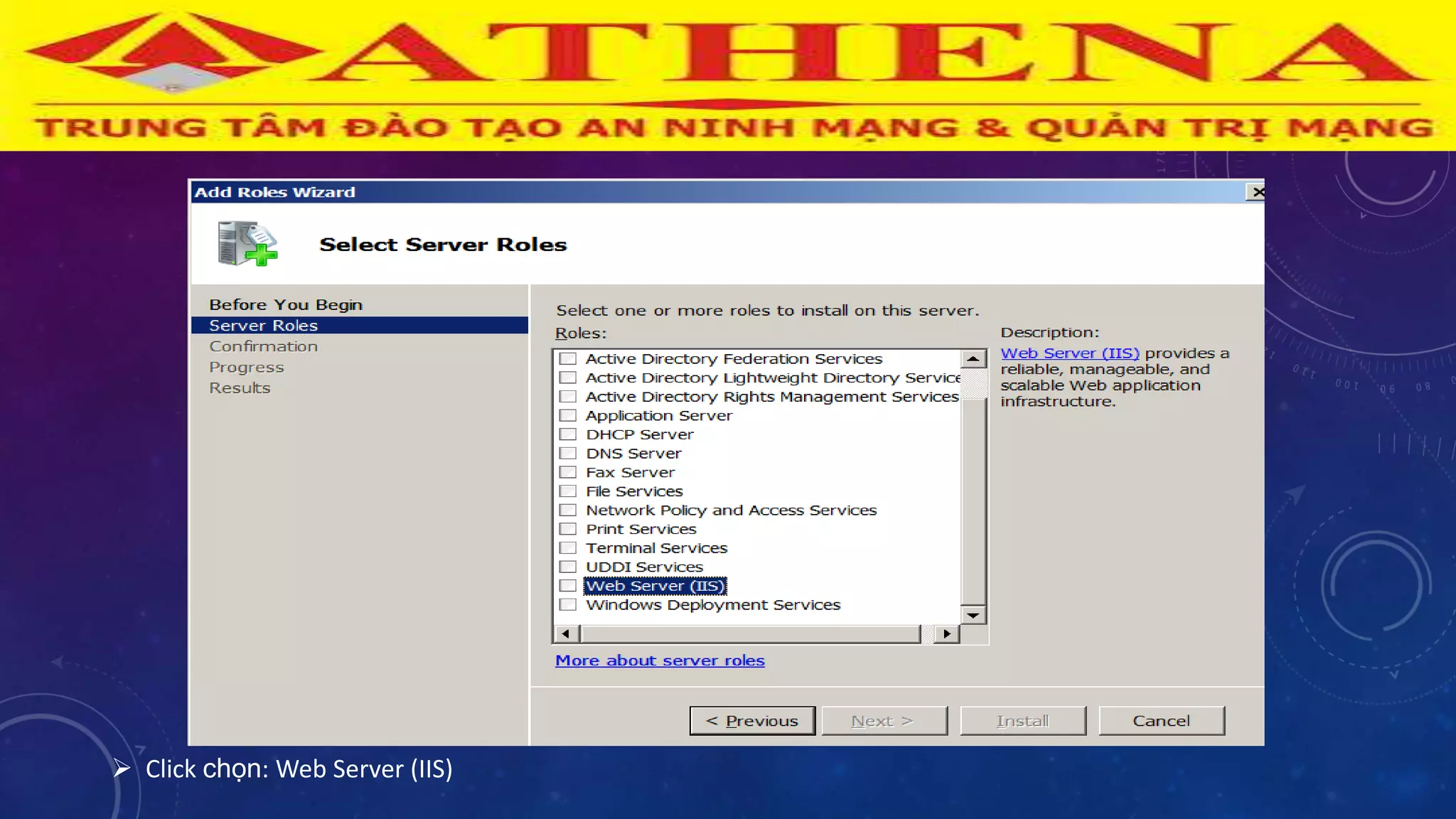This screenshot has height=819, width=1456.
Task: Click the Terminal Services role label
Action: [656, 548]
